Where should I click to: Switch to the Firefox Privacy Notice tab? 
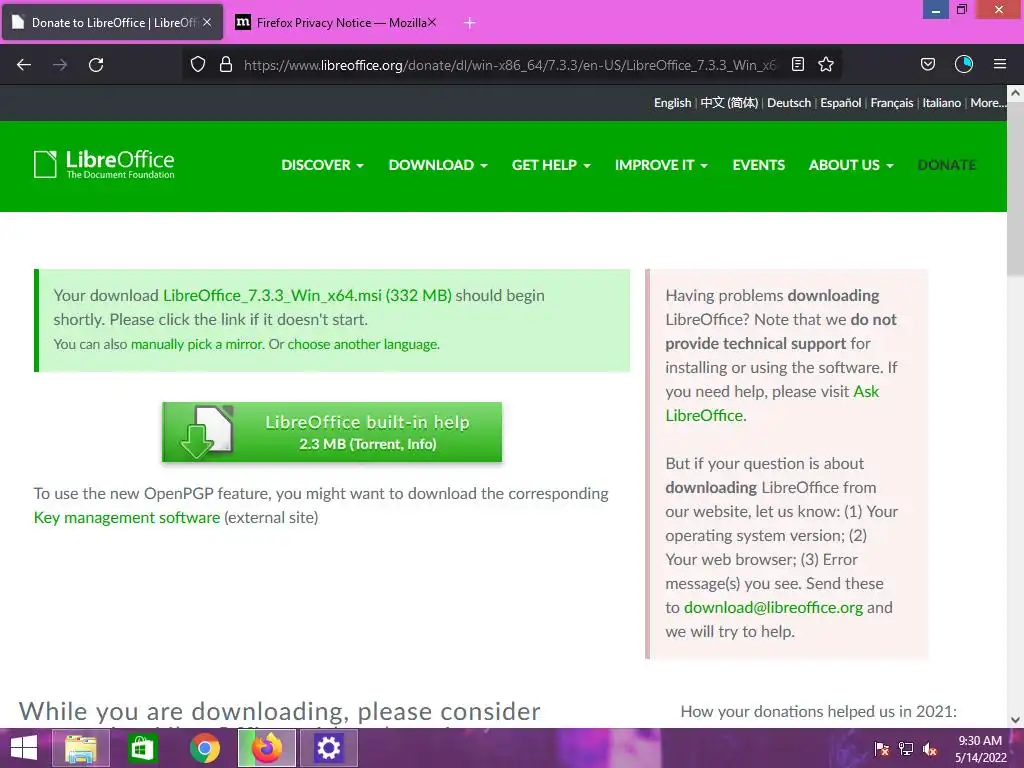point(335,23)
